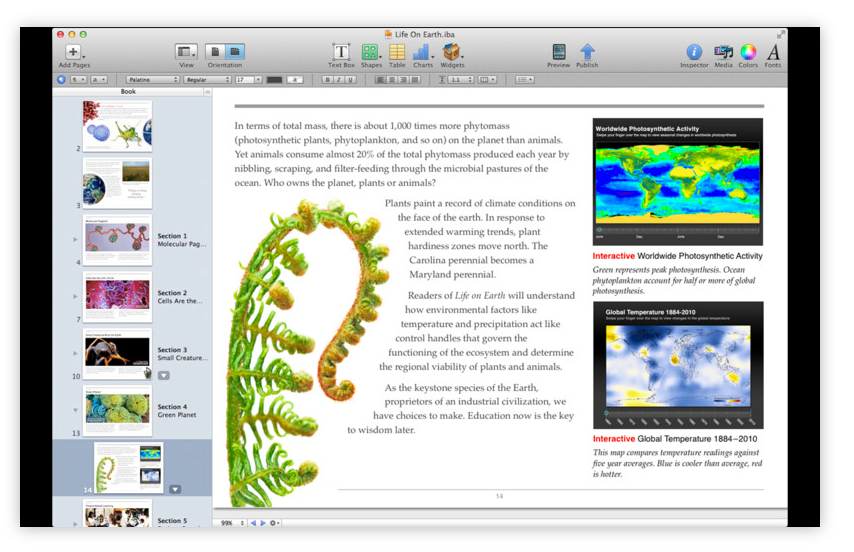854x552 pixels.
Task: Expand Section 1 Molecular Pag disclosure triangle
Action: tap(75, 240)
